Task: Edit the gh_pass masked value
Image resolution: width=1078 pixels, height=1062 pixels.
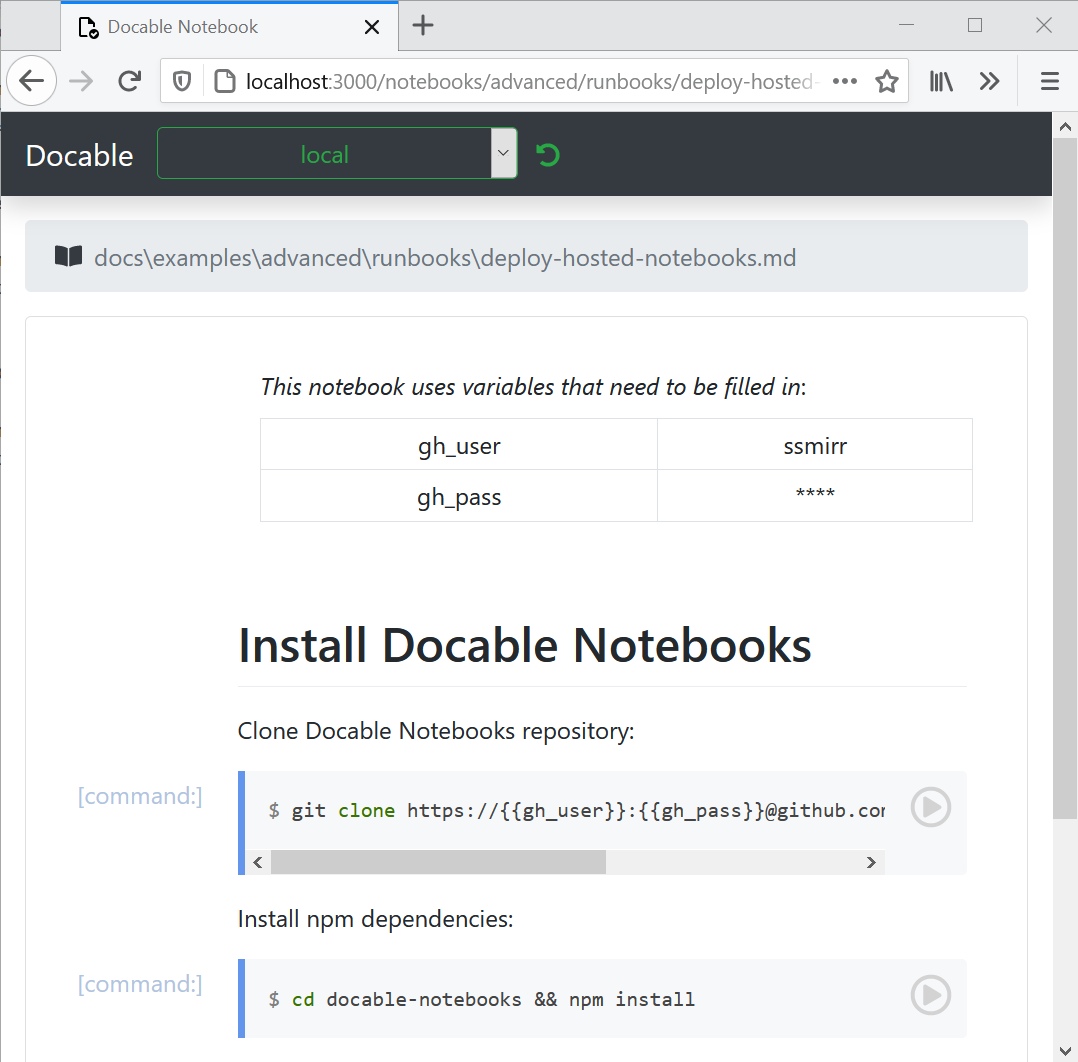Action: point(815,496)
